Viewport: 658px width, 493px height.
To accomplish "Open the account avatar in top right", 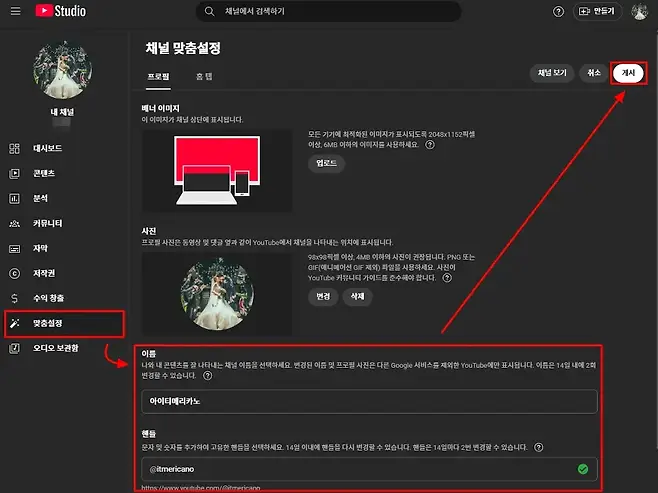I will pos(639,12).
